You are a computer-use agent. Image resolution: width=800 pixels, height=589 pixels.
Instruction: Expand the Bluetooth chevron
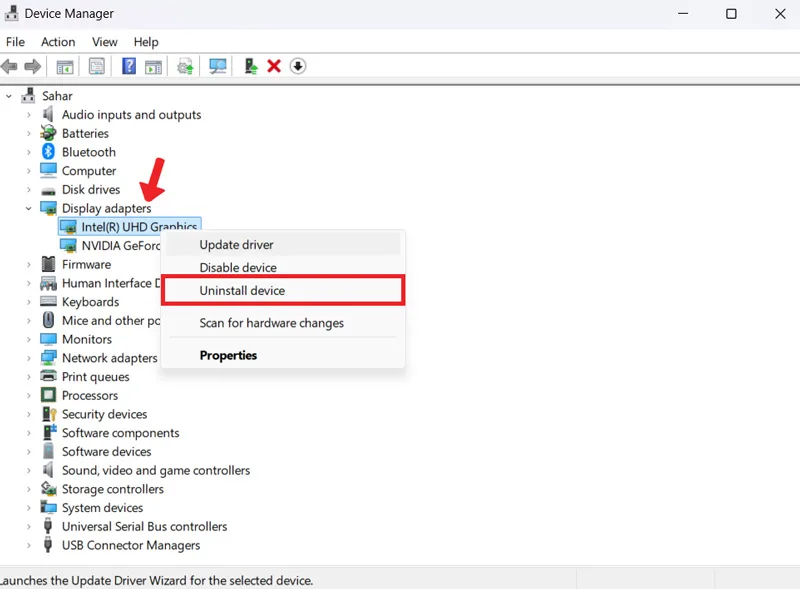[x=29, y=152]
